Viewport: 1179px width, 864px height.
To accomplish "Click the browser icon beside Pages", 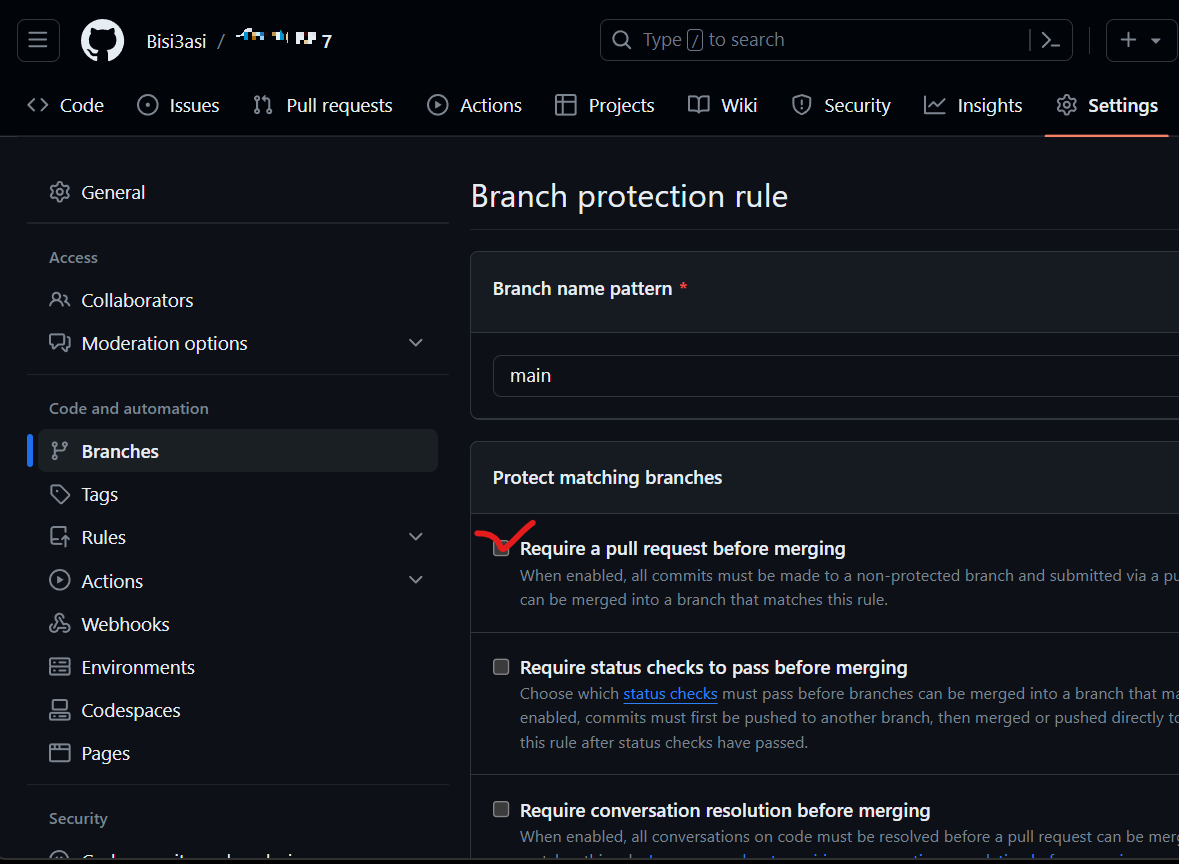I will (x=59, y=753).
